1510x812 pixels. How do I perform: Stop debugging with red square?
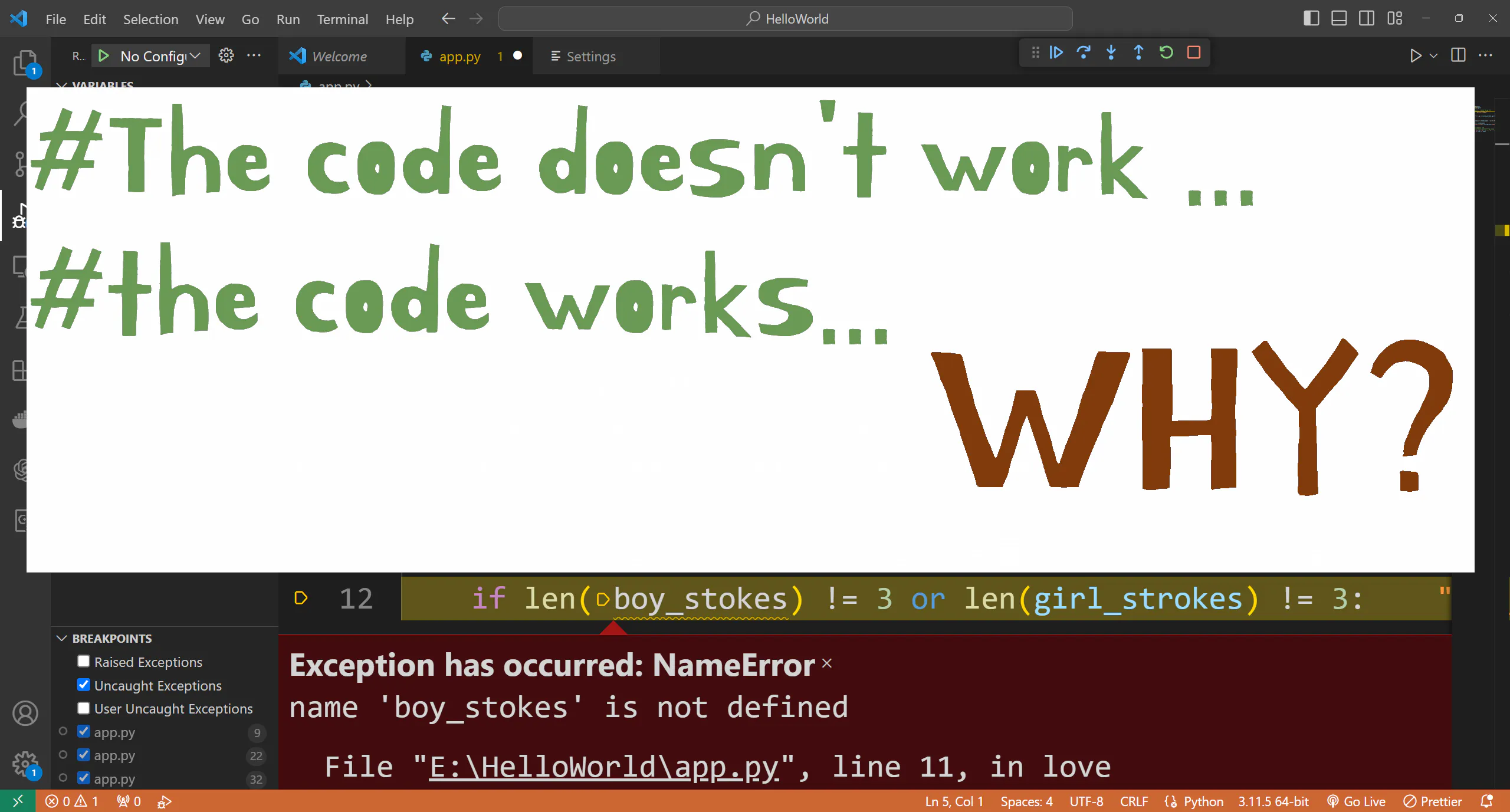[x=1194, y=53]
